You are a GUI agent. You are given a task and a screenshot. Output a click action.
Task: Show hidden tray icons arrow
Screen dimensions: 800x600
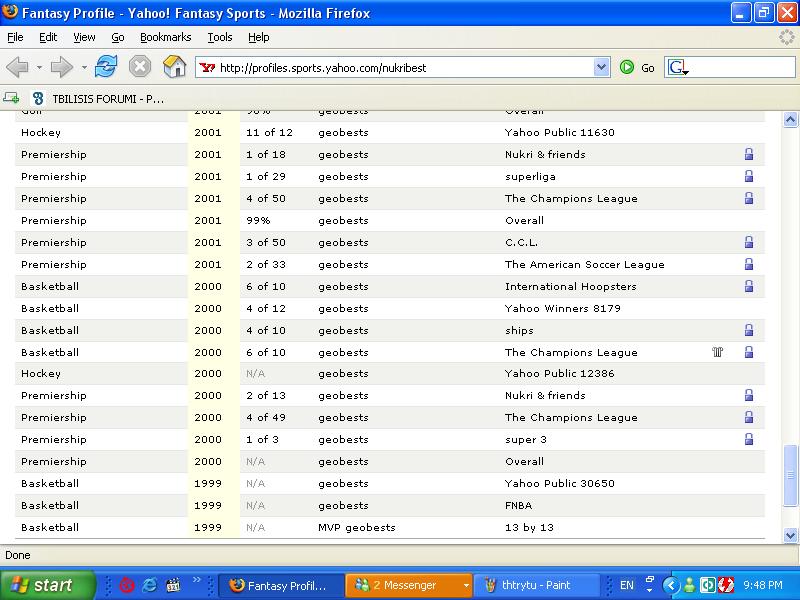click(671, 585)
